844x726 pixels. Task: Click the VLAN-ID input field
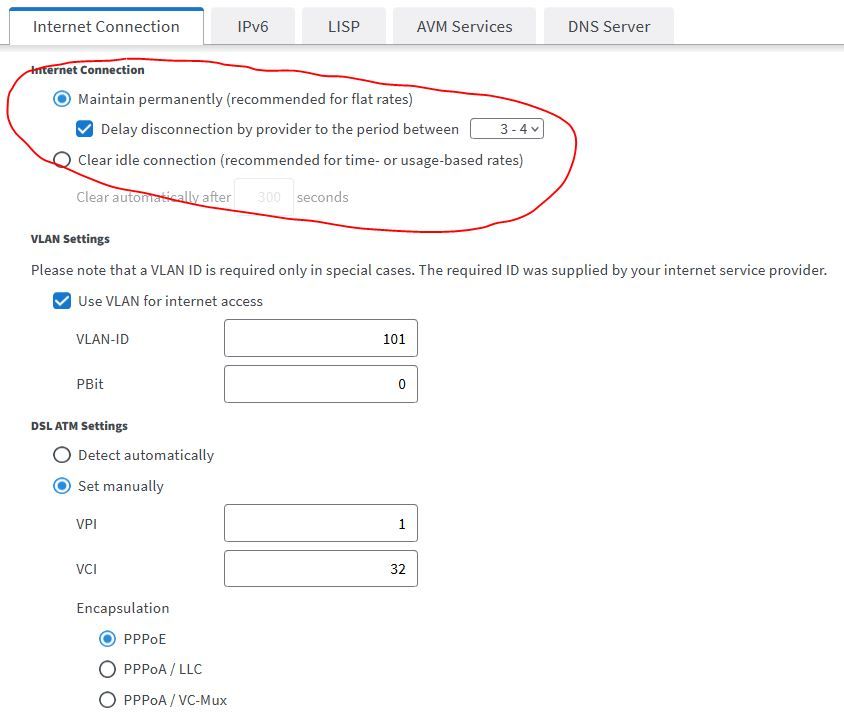tap(320, 339)
